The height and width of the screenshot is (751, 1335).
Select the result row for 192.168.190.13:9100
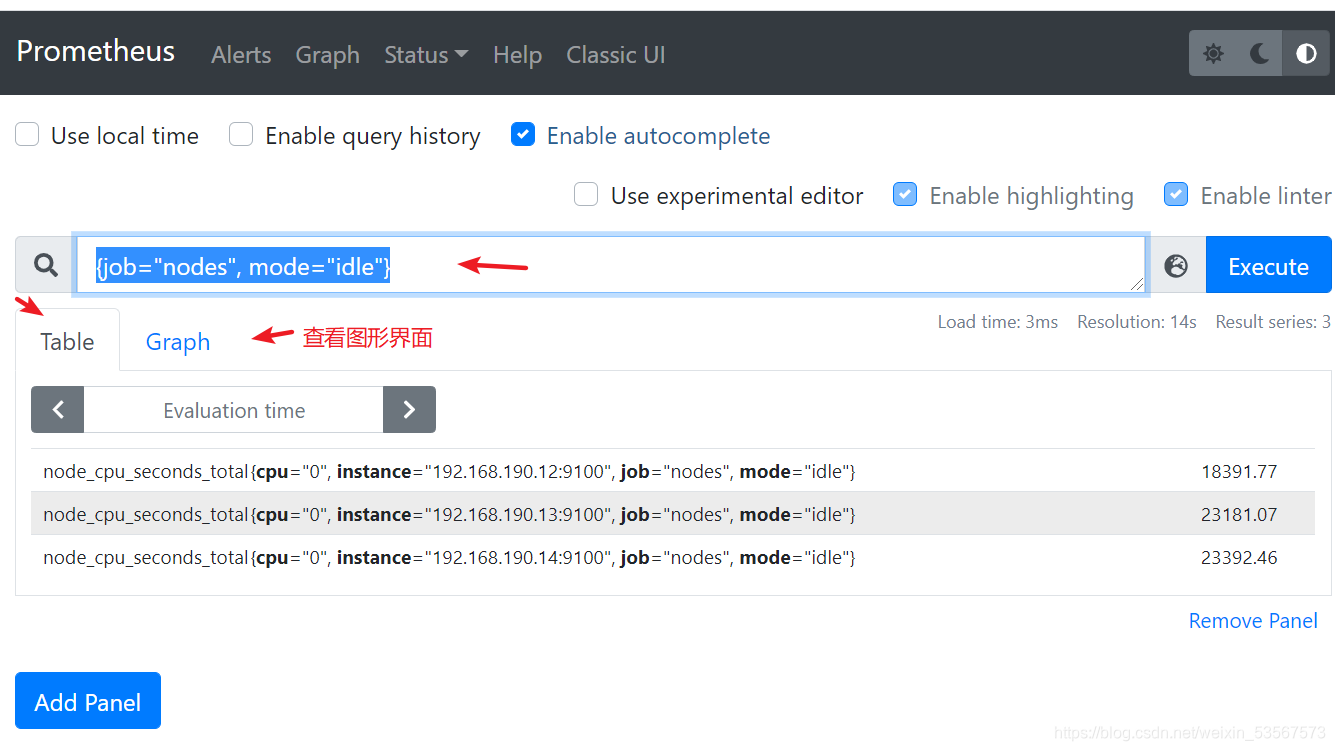click(673, 514)
